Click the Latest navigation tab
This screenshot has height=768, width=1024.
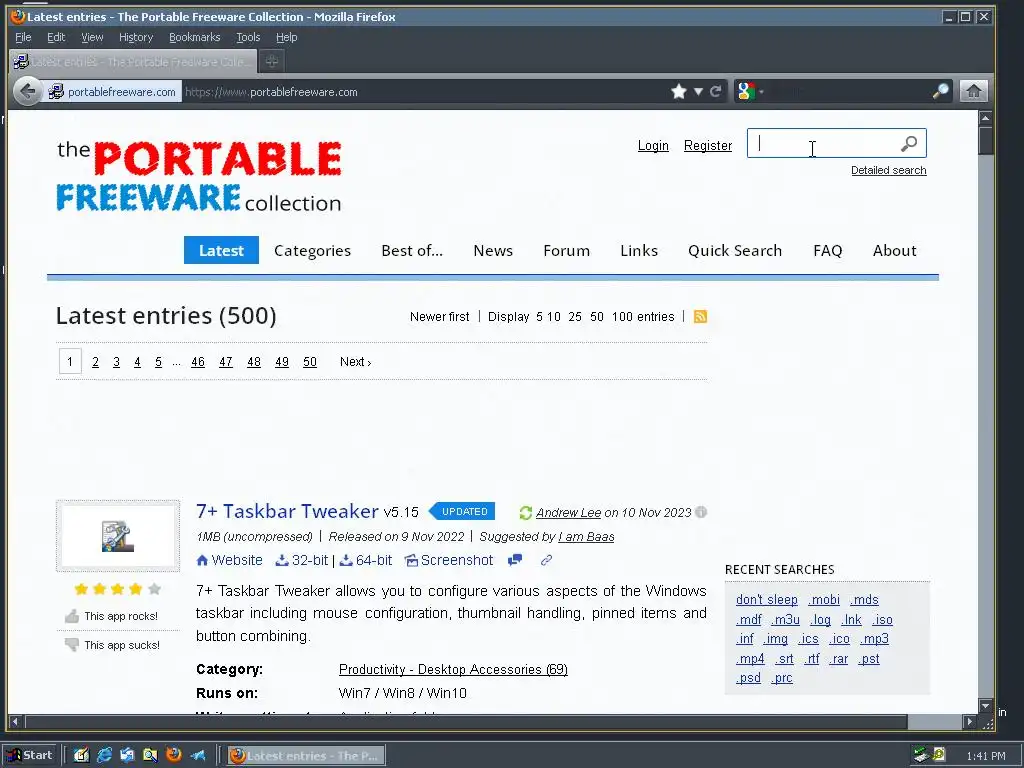pyautogui.click(x=221, y=250)
